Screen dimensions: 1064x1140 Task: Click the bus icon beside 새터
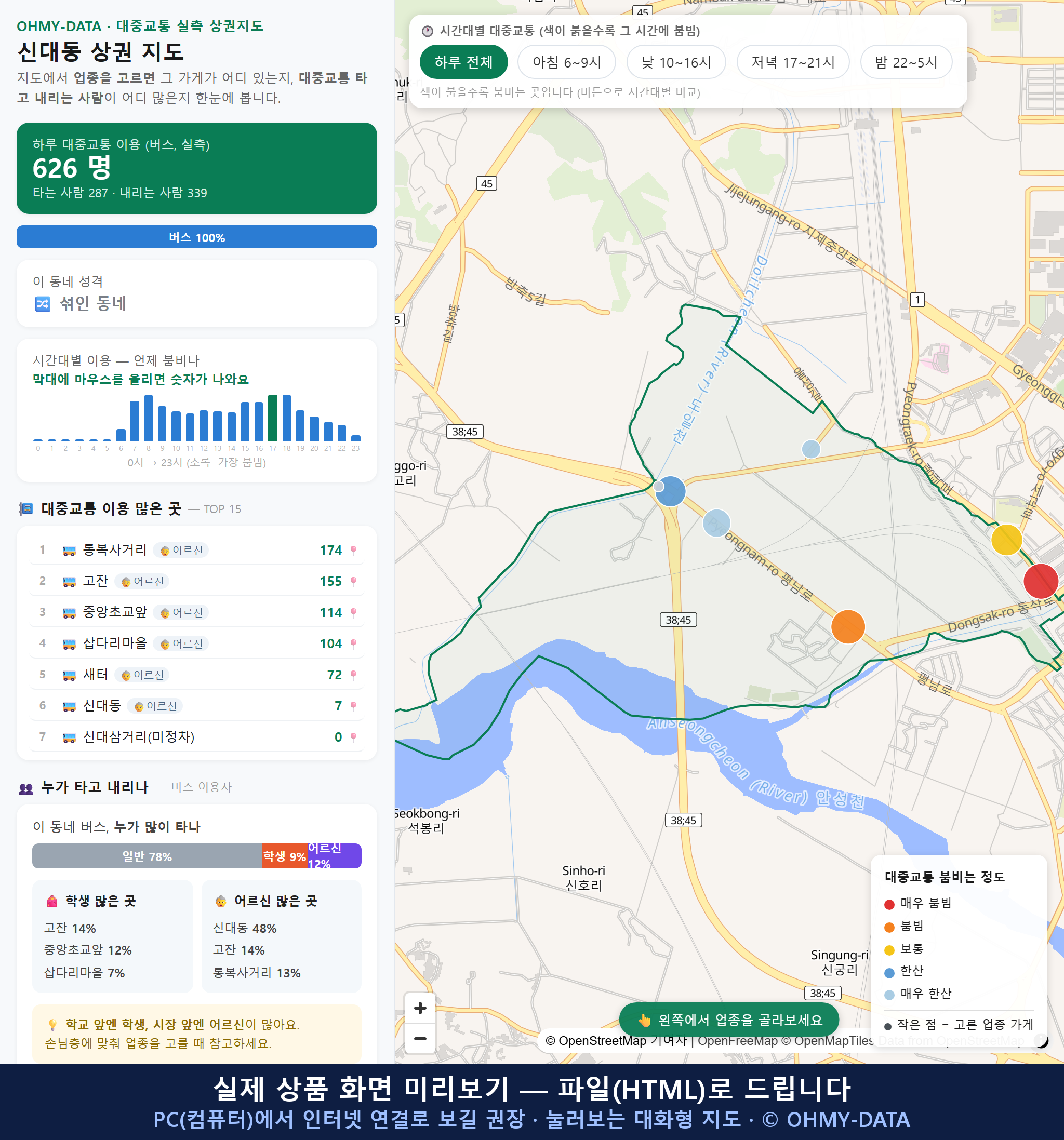coord(69,676)
